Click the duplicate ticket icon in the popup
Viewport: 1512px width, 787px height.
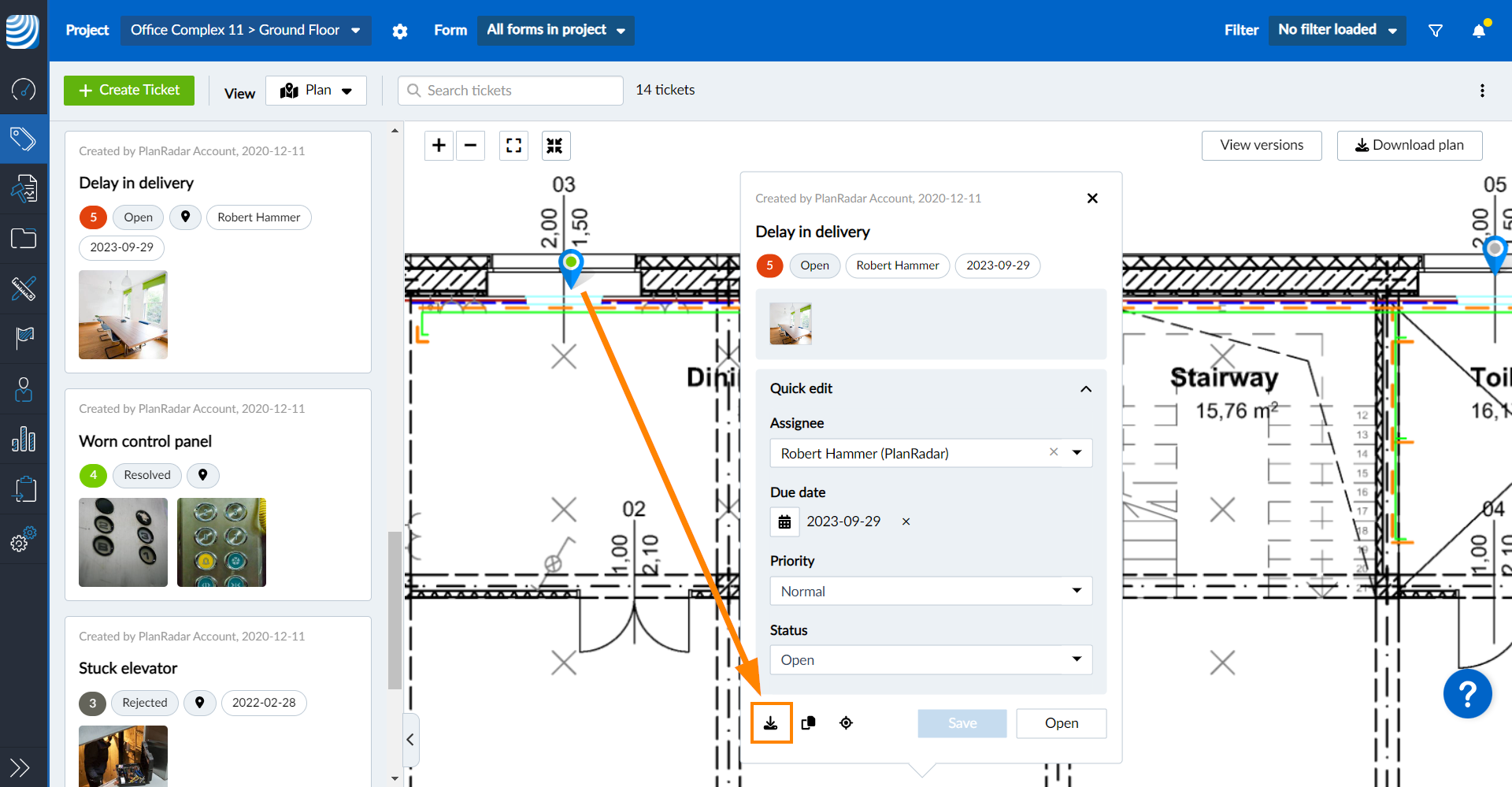[808, 722]
